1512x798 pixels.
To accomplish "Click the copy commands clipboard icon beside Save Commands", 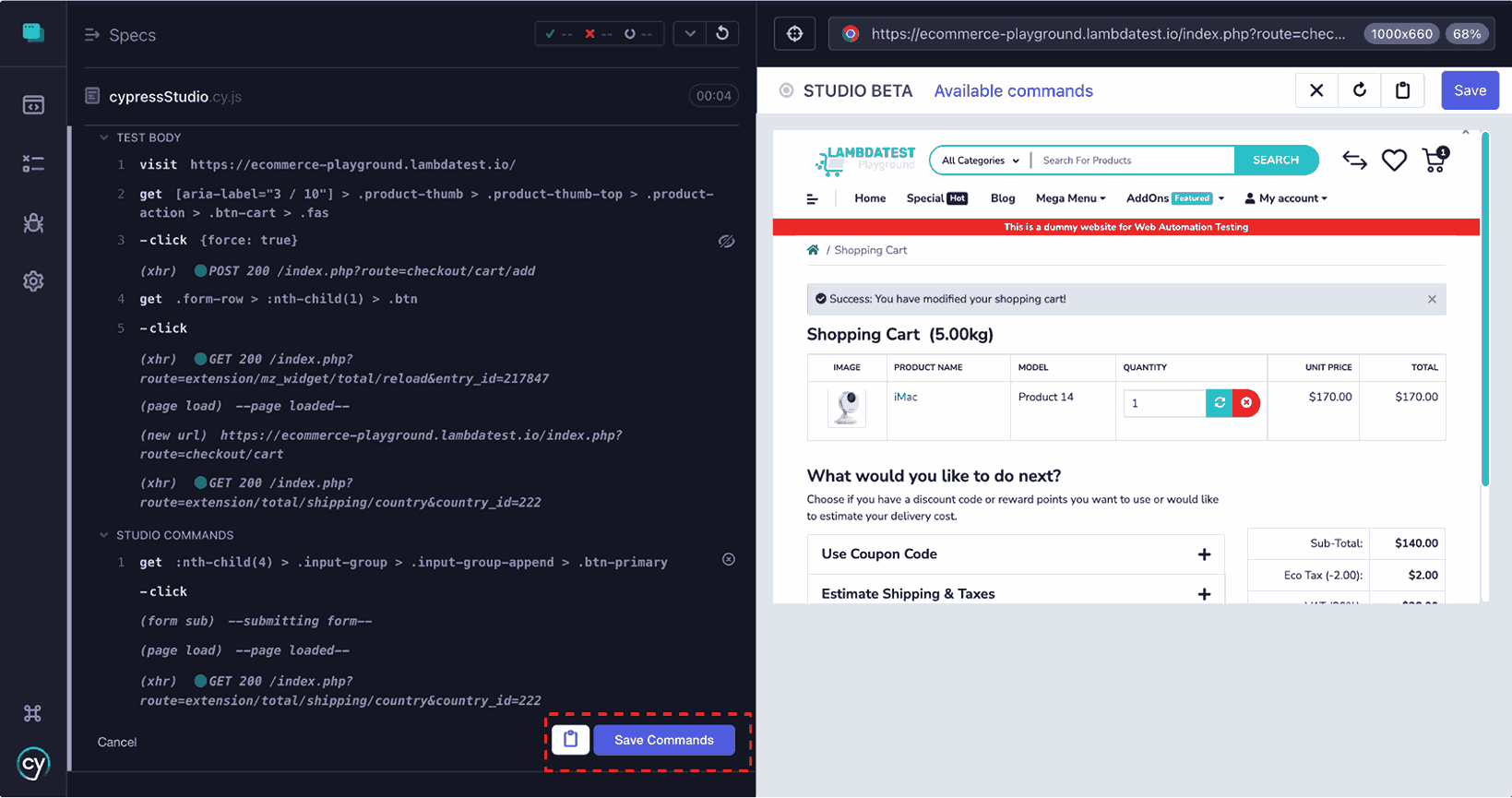I will (570, 740).
